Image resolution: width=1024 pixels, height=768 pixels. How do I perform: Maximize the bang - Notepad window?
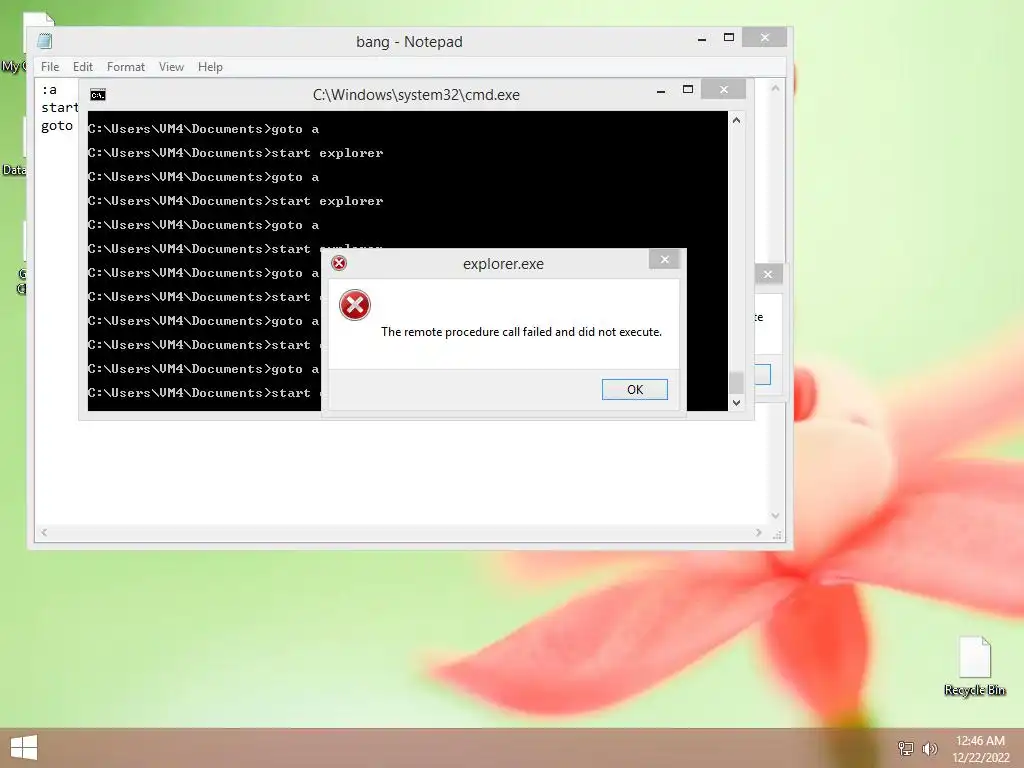pos(729,38)
